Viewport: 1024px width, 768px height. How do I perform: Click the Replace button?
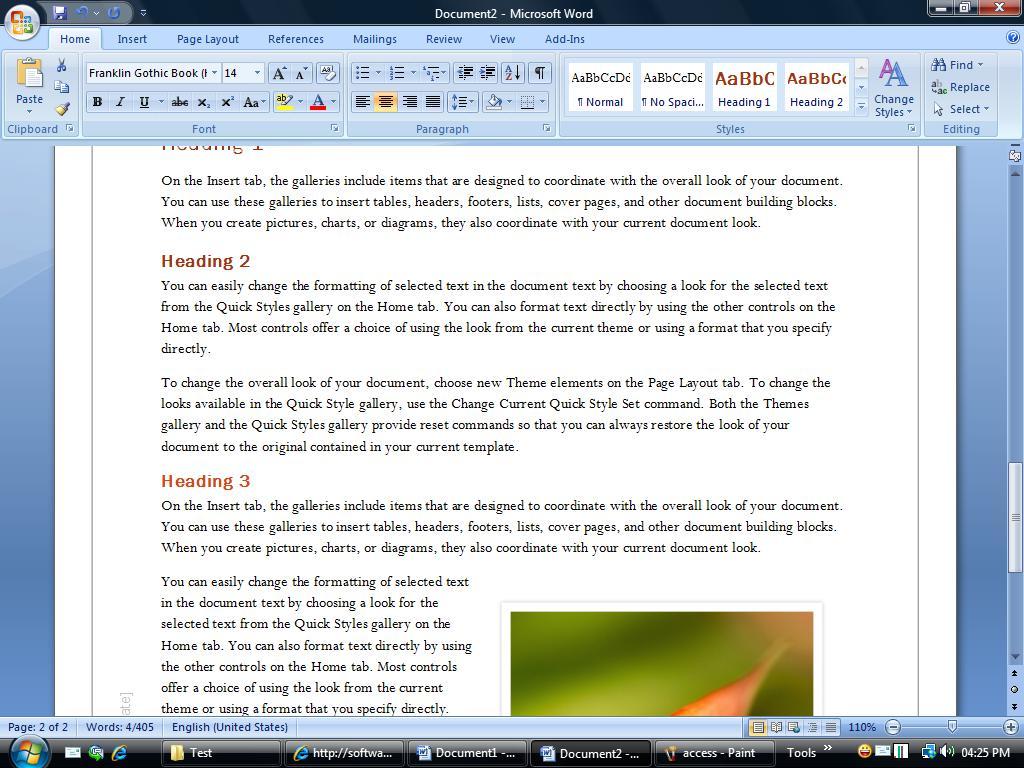[x=960, y=87]
